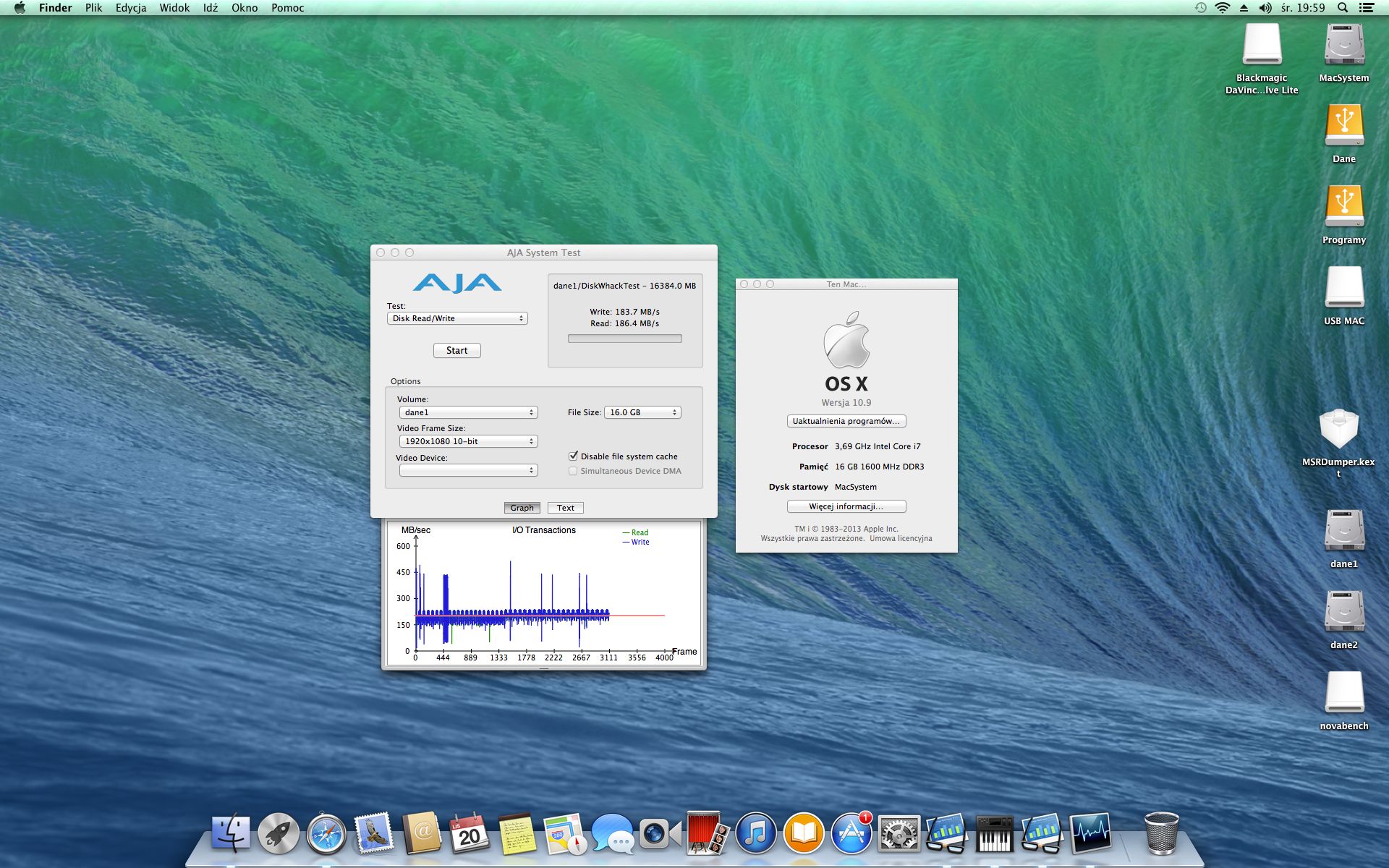This screenshot has height=868, width=1389.
Task: Open the Idź menu
Action: 211,8
